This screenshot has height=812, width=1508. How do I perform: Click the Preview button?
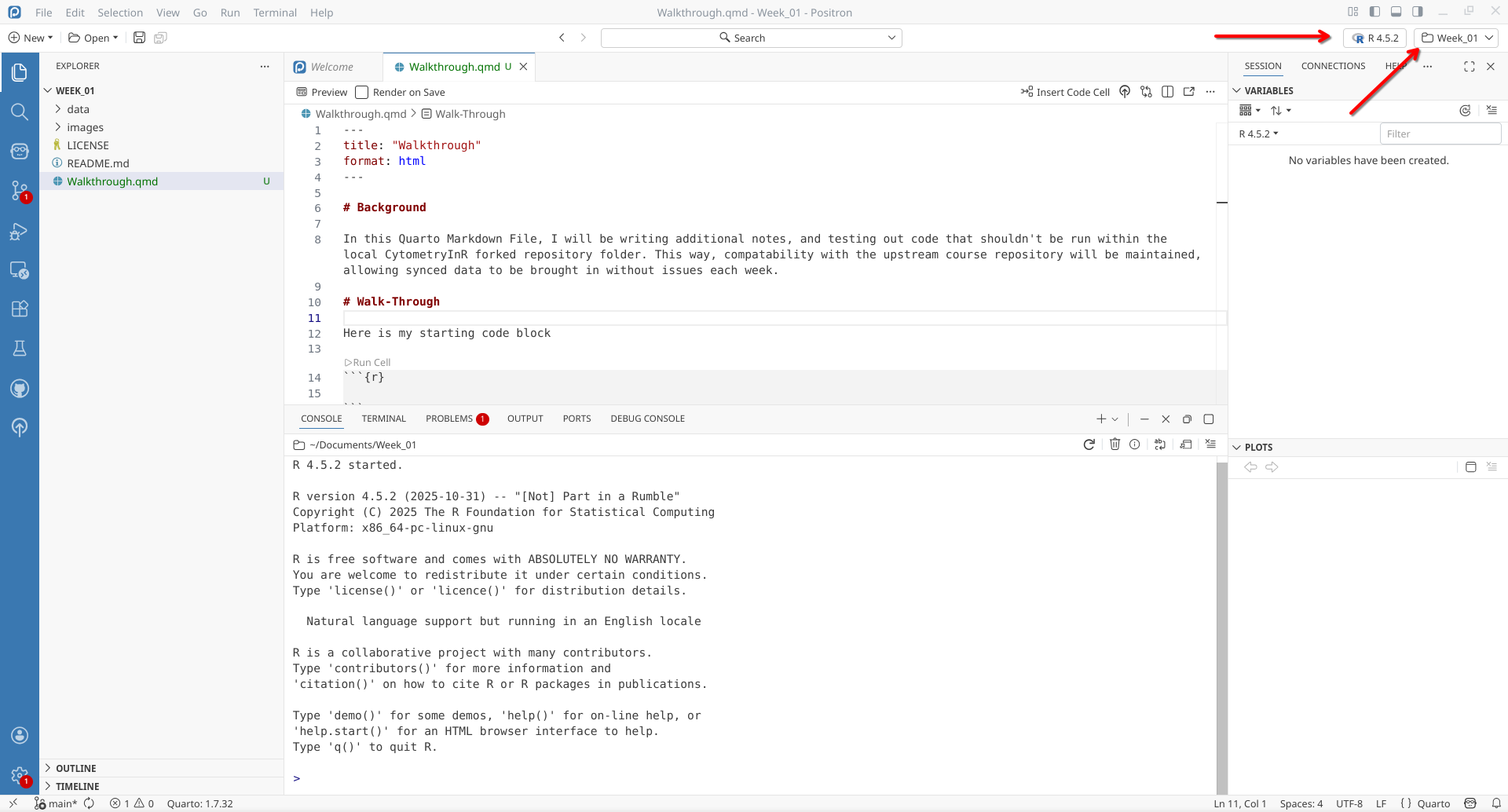pyautogui.click(x=322, y=93)
